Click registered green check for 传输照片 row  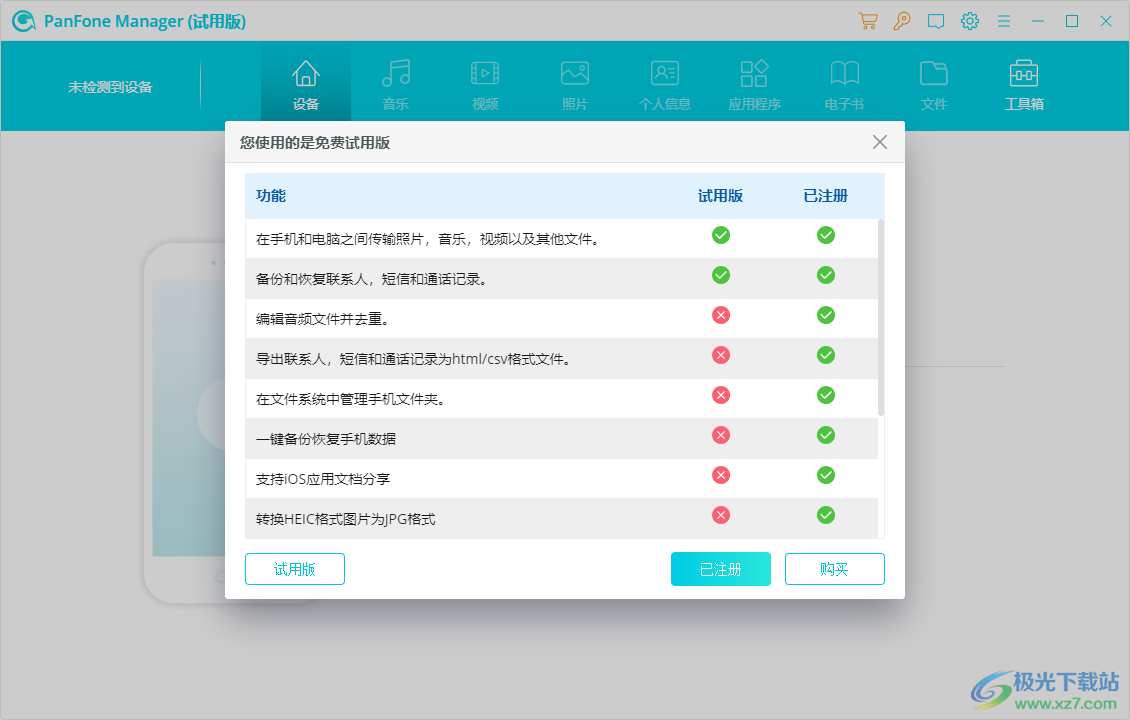coord(826,235)
